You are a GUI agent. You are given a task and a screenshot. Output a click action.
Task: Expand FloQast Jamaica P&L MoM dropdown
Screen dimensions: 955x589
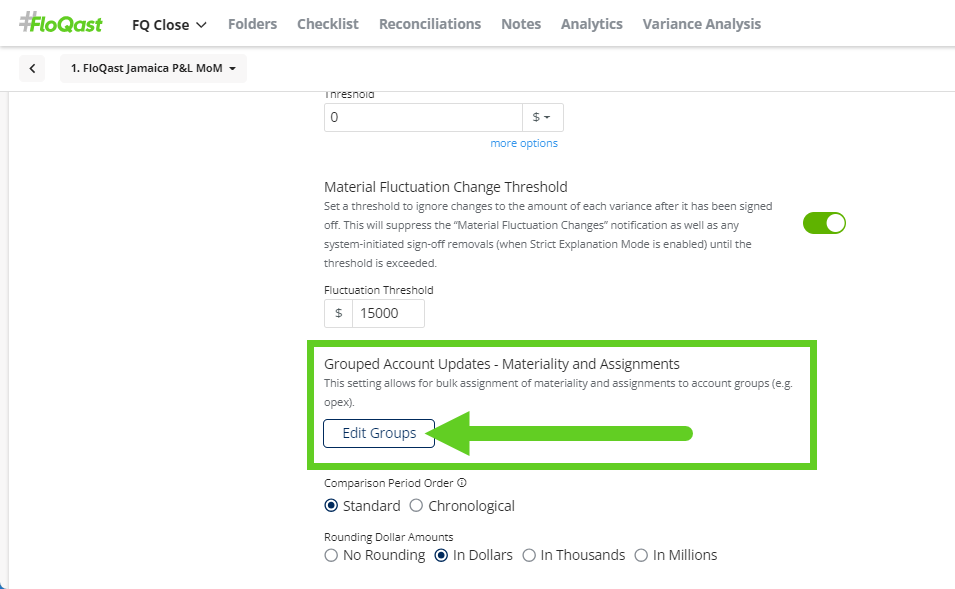pos(153,68)
